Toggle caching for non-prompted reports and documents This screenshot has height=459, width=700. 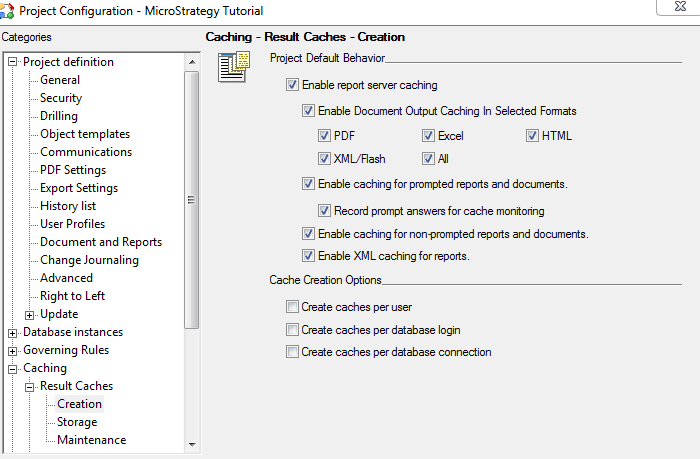308,233
